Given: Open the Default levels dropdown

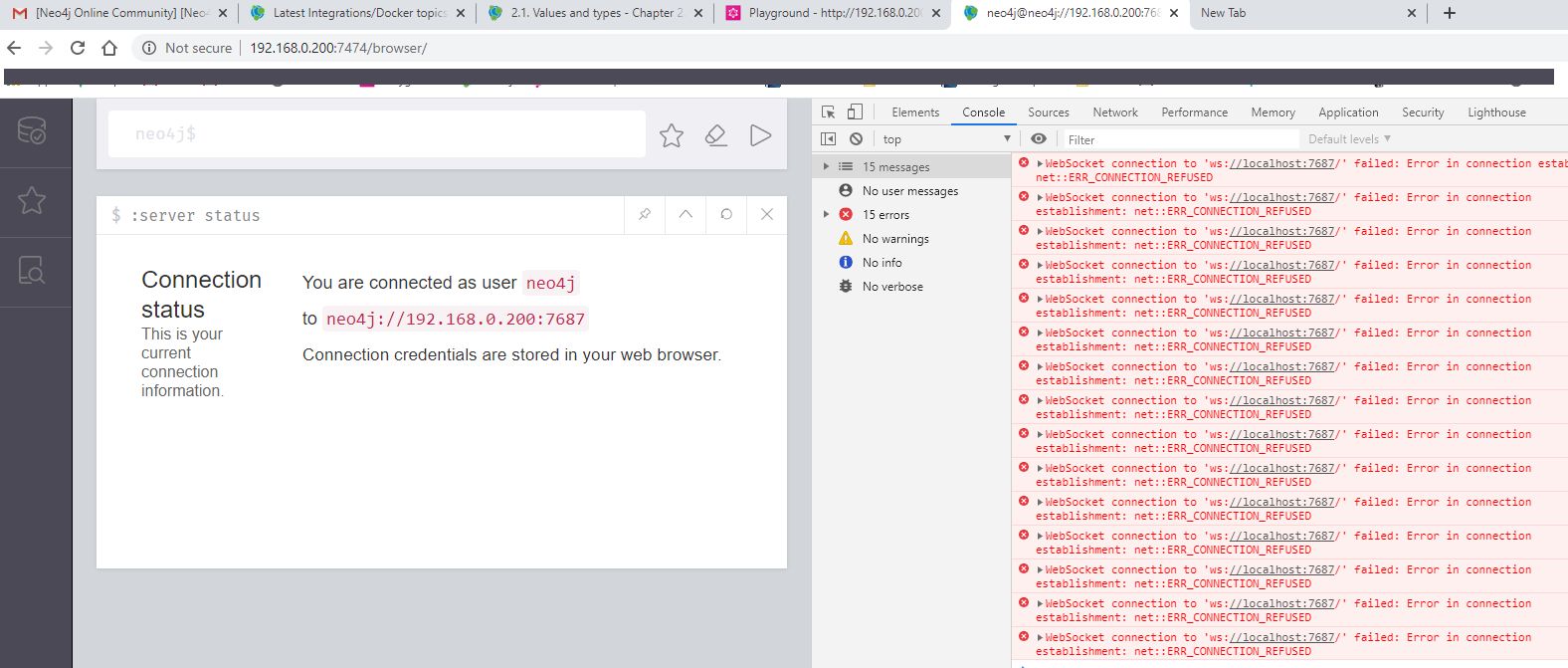Looking at the screenshot, I should [x=1349, y=139].
